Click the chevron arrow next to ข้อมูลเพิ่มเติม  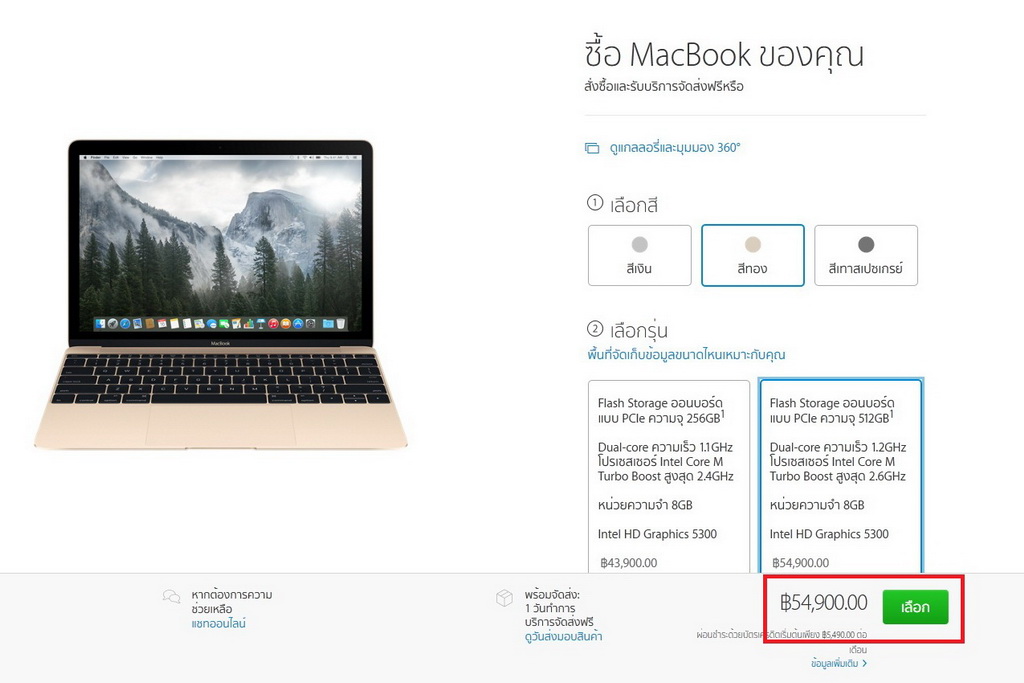point(865,663)
